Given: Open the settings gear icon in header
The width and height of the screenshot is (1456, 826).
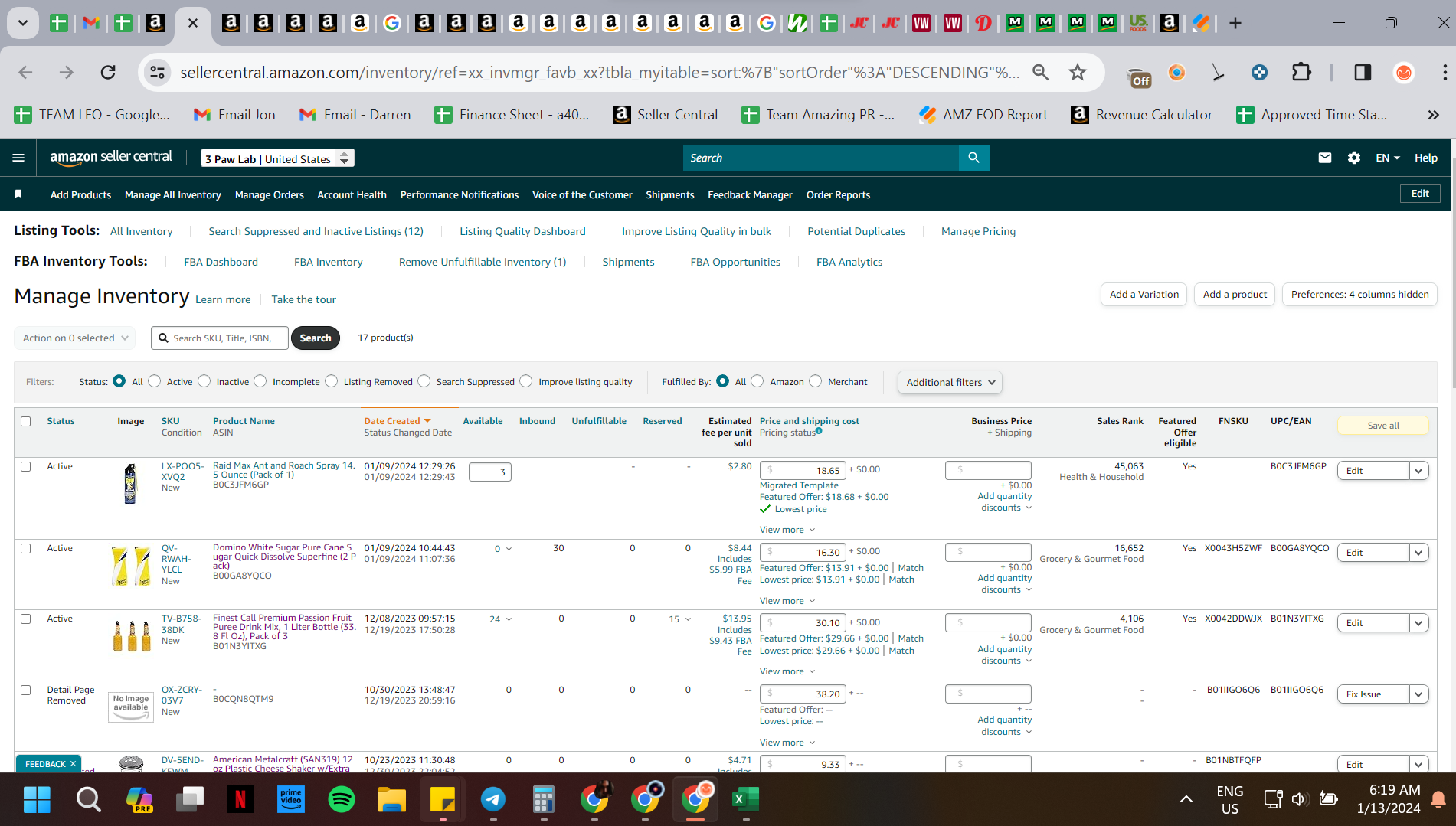Looking at the screenshot, I should pos(1354,158).
